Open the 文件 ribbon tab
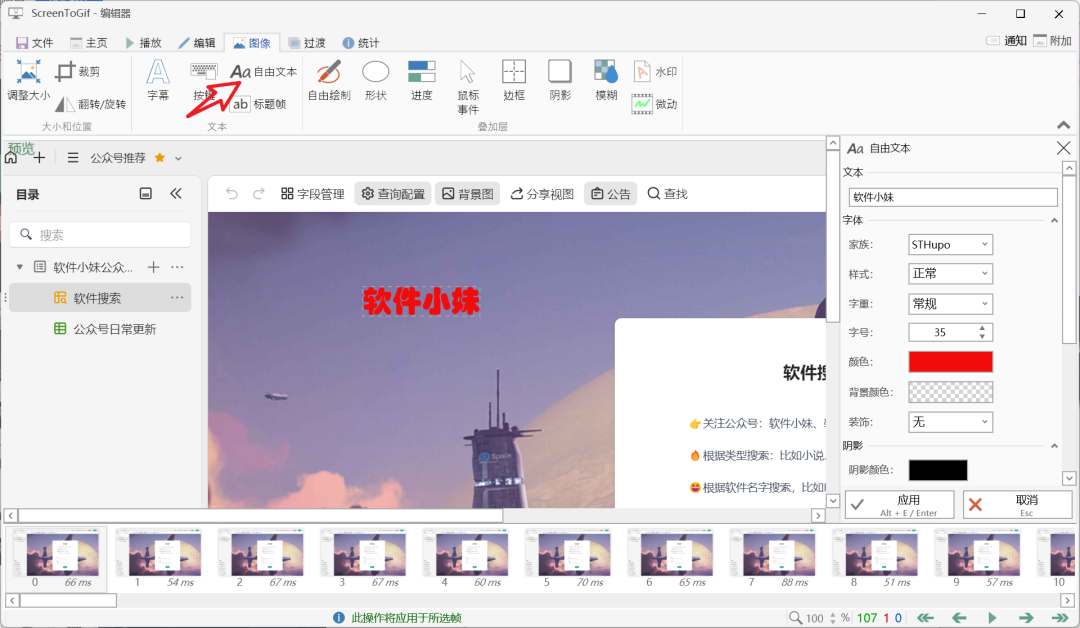 tap(34, 43)
